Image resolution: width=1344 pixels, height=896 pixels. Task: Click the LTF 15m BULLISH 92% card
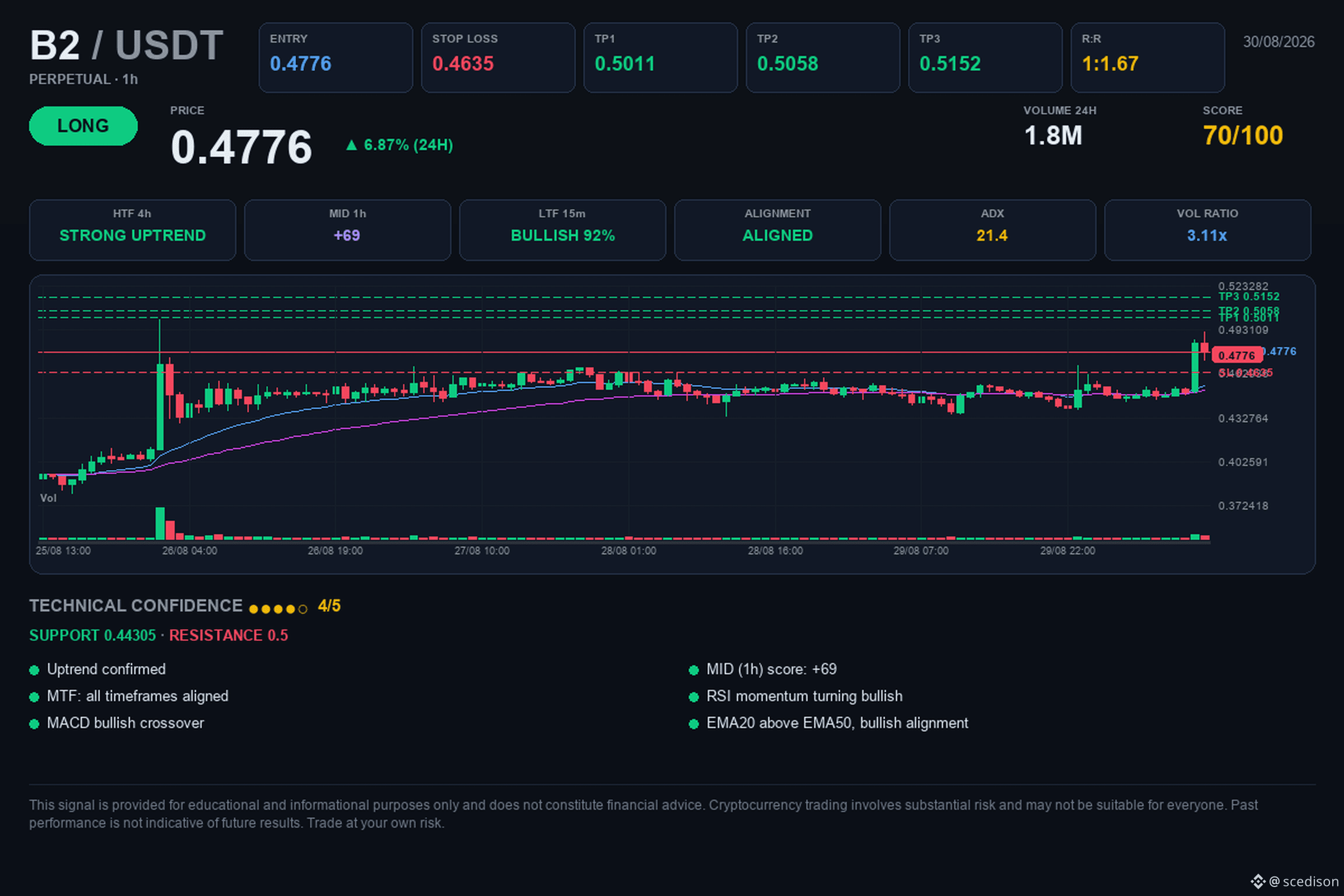pyautogui.click(x=562, y=230)
